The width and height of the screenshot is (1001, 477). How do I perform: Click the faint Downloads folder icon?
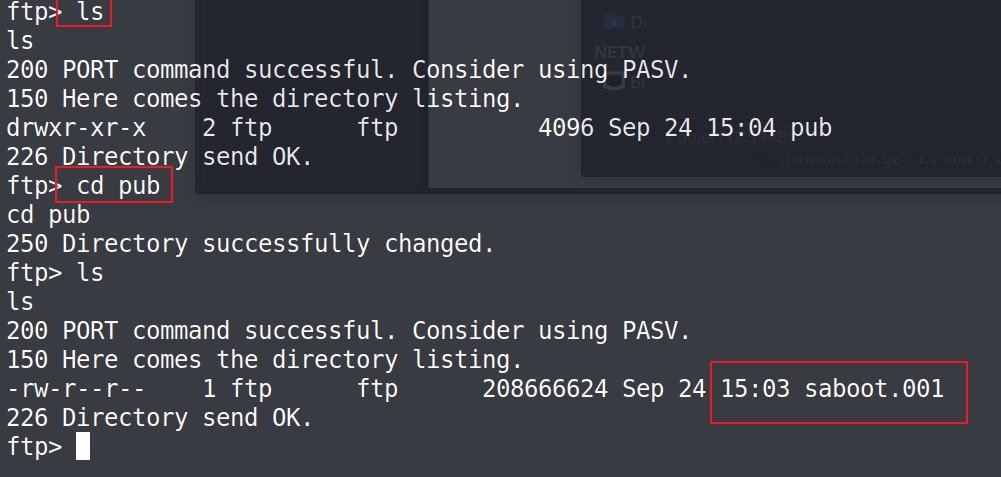pyautogui.click(x=613, y=22)
